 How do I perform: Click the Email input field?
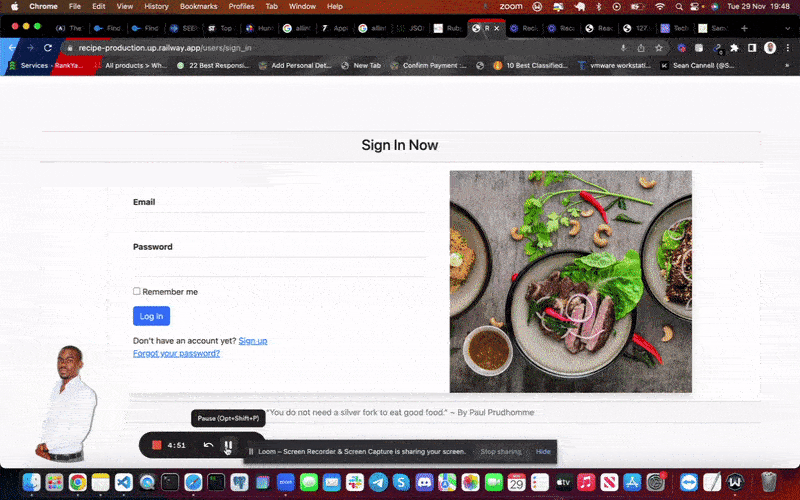(279, 221)
